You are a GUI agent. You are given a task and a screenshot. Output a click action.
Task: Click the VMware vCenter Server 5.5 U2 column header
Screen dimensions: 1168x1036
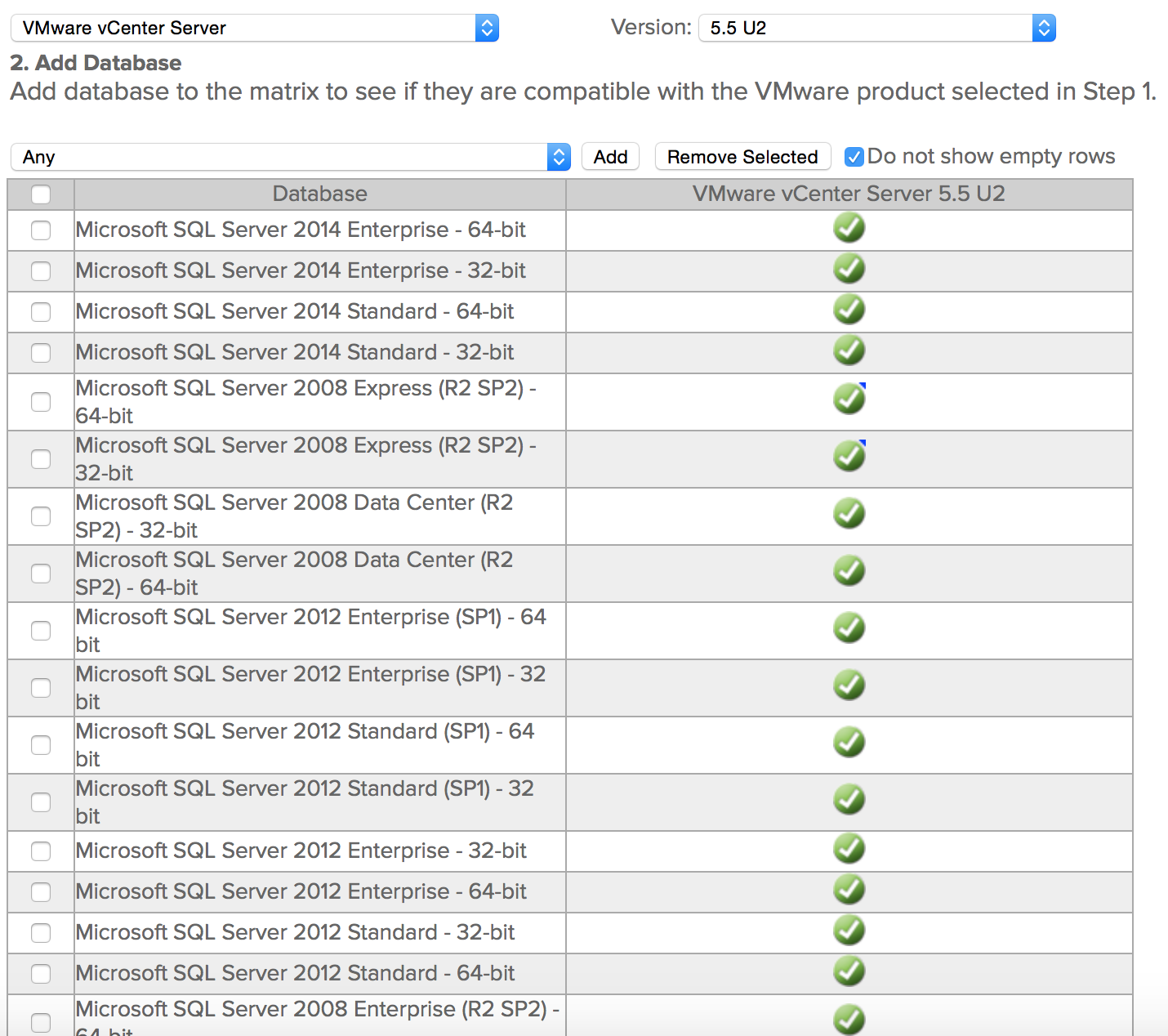(849, 194)
